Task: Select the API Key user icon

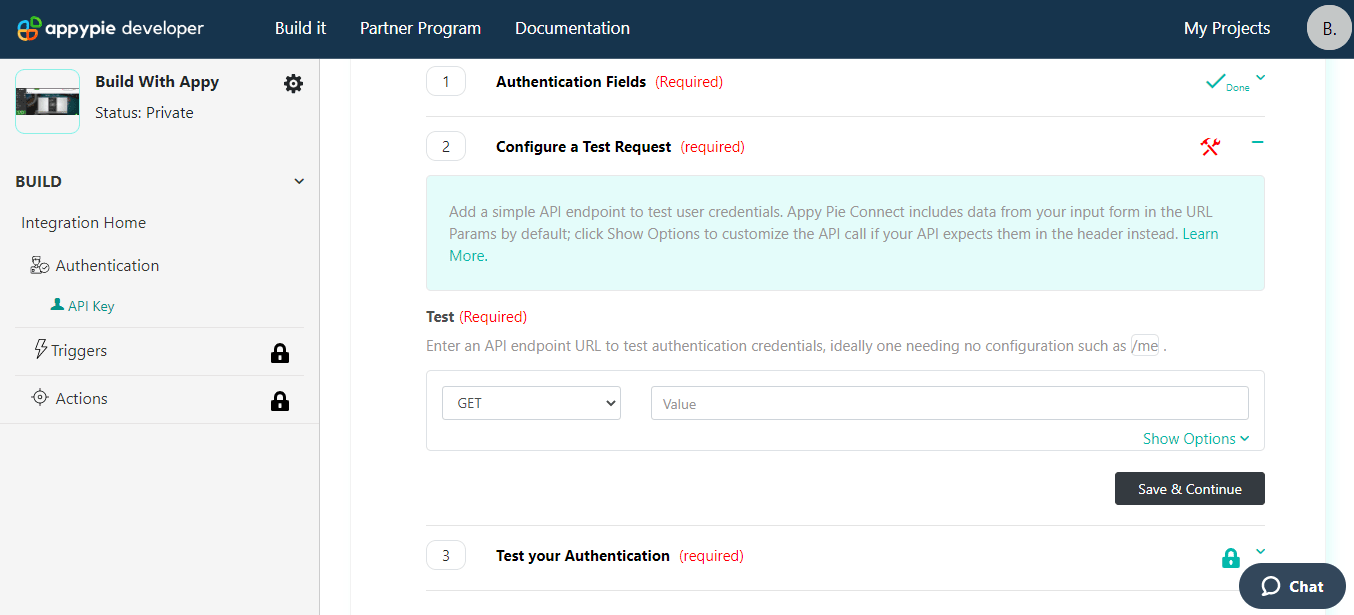Action: click(60, 304)
